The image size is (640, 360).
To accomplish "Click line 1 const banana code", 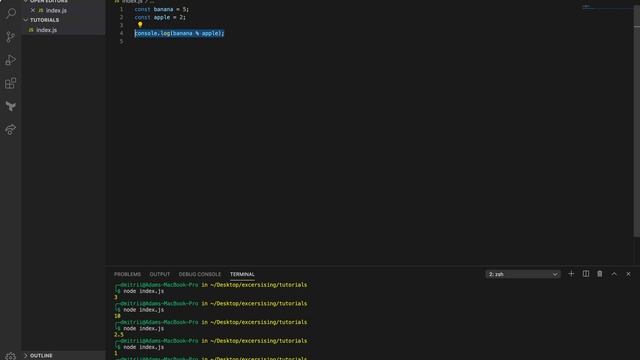I will 162,9.
